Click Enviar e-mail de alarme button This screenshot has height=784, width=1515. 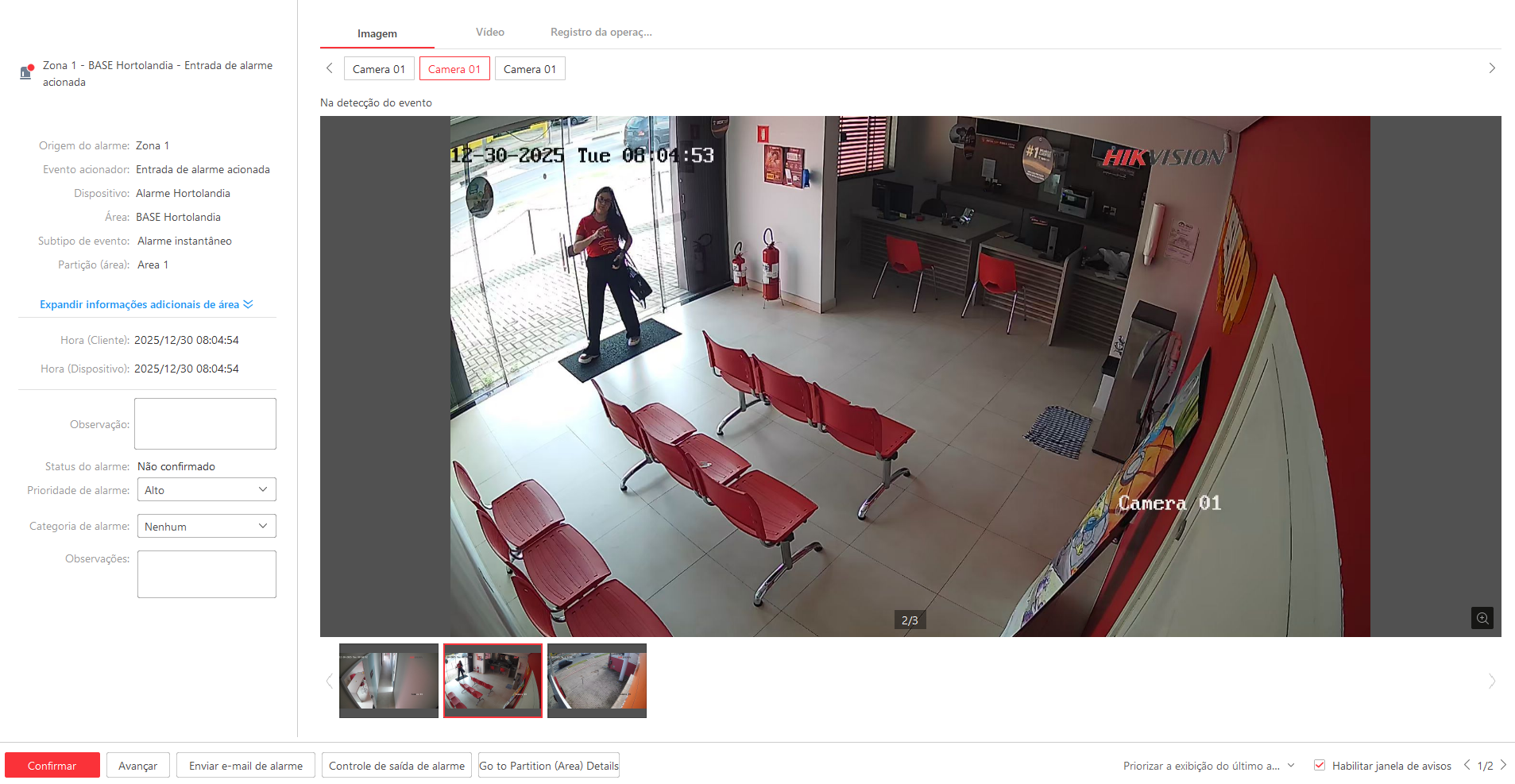(245, 766)
